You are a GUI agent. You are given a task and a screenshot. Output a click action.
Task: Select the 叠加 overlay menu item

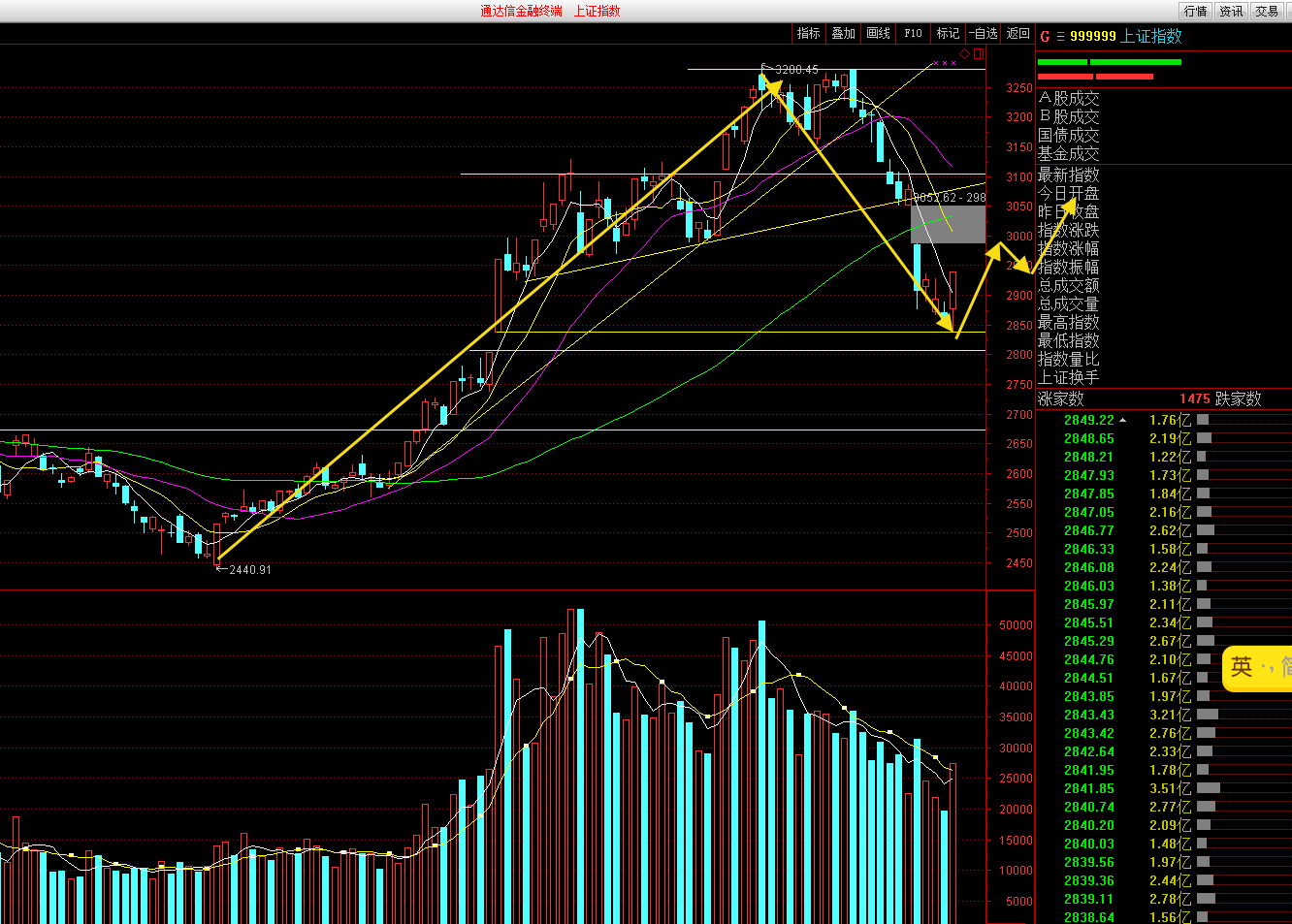(x=843, y=33)
